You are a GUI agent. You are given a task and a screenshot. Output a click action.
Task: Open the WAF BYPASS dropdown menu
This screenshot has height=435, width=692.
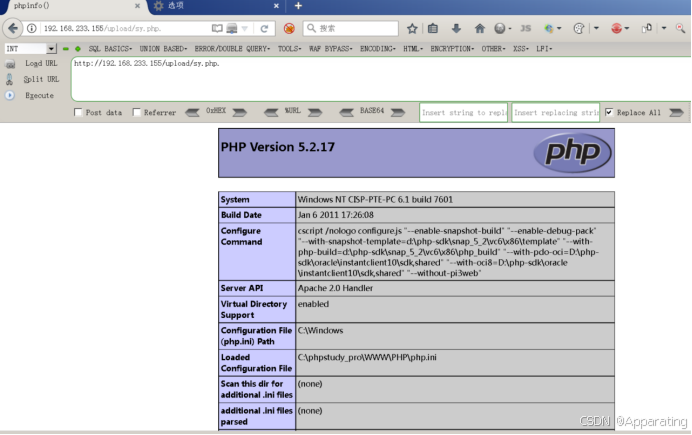coord(331,49)
